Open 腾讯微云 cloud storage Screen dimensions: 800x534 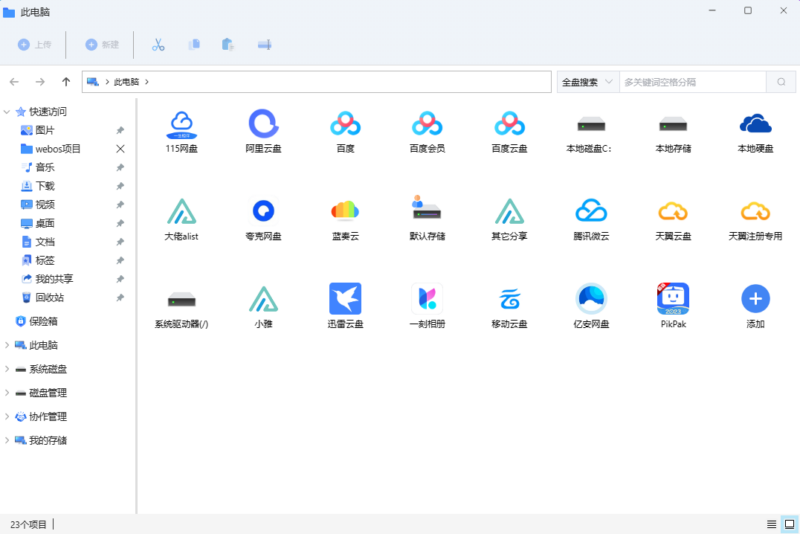point(591,212)
